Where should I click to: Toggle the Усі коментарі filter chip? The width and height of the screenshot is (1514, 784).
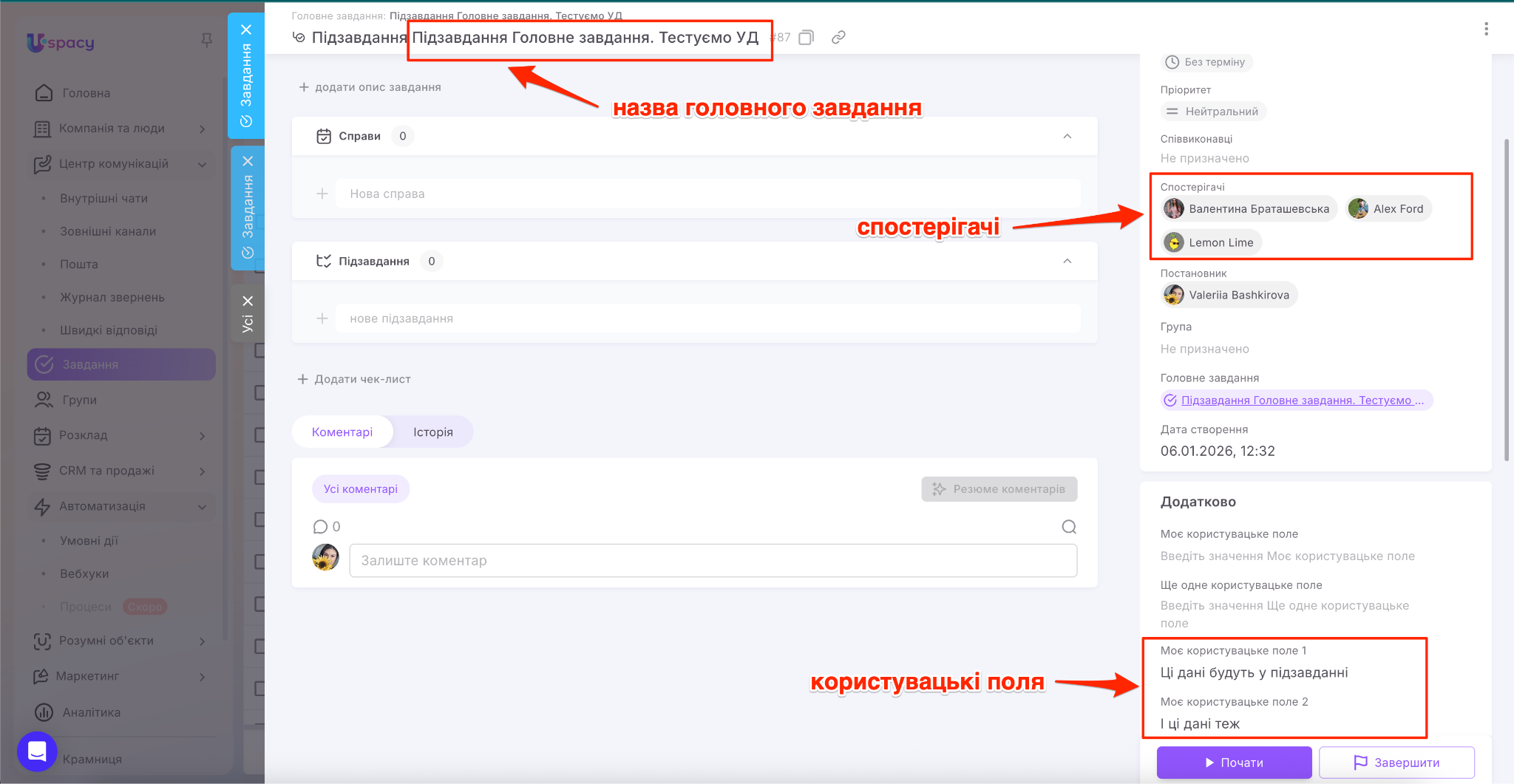(361, 489)
